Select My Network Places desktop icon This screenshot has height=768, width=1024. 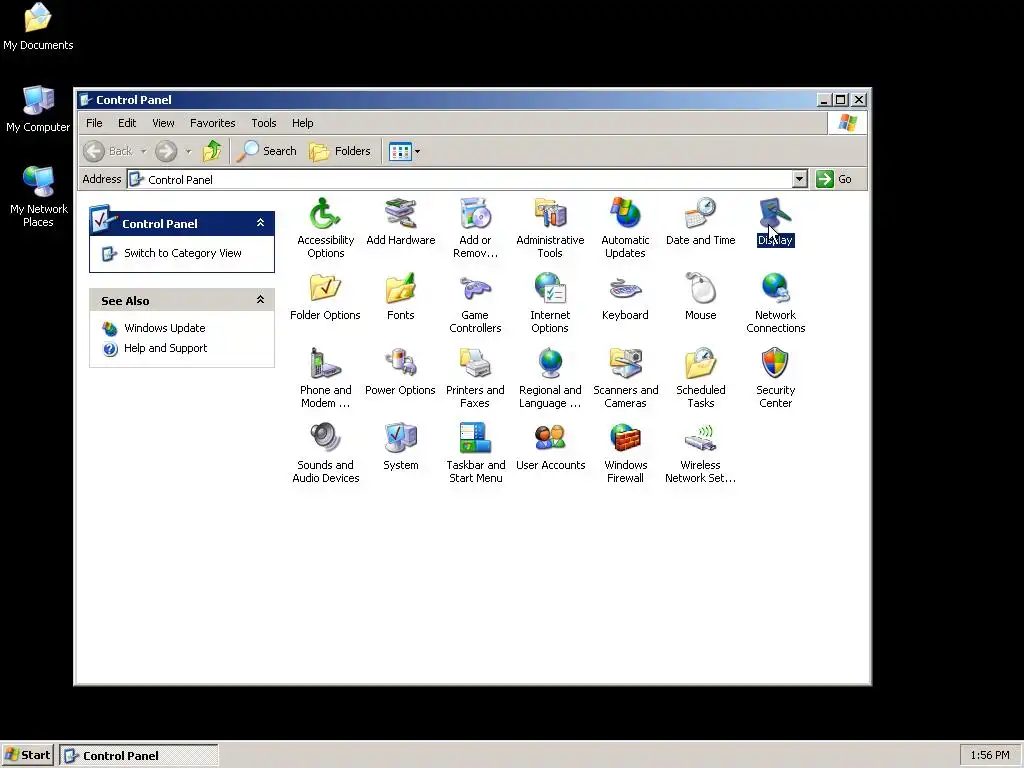38,196
